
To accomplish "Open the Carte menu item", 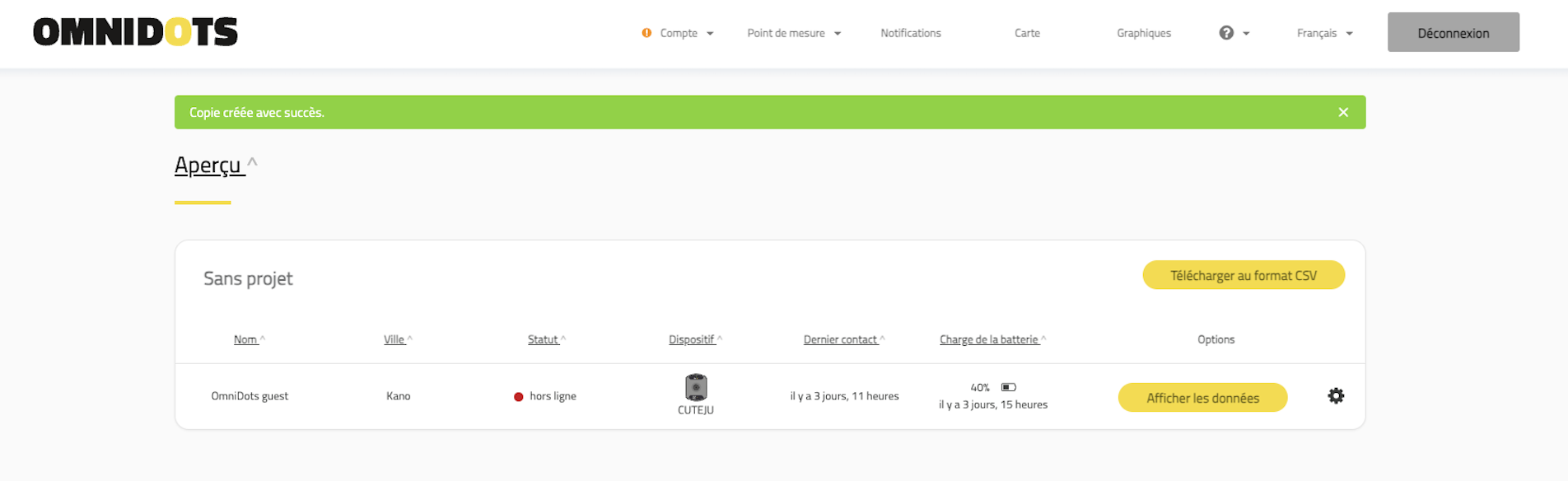I will click(1027, 33).
